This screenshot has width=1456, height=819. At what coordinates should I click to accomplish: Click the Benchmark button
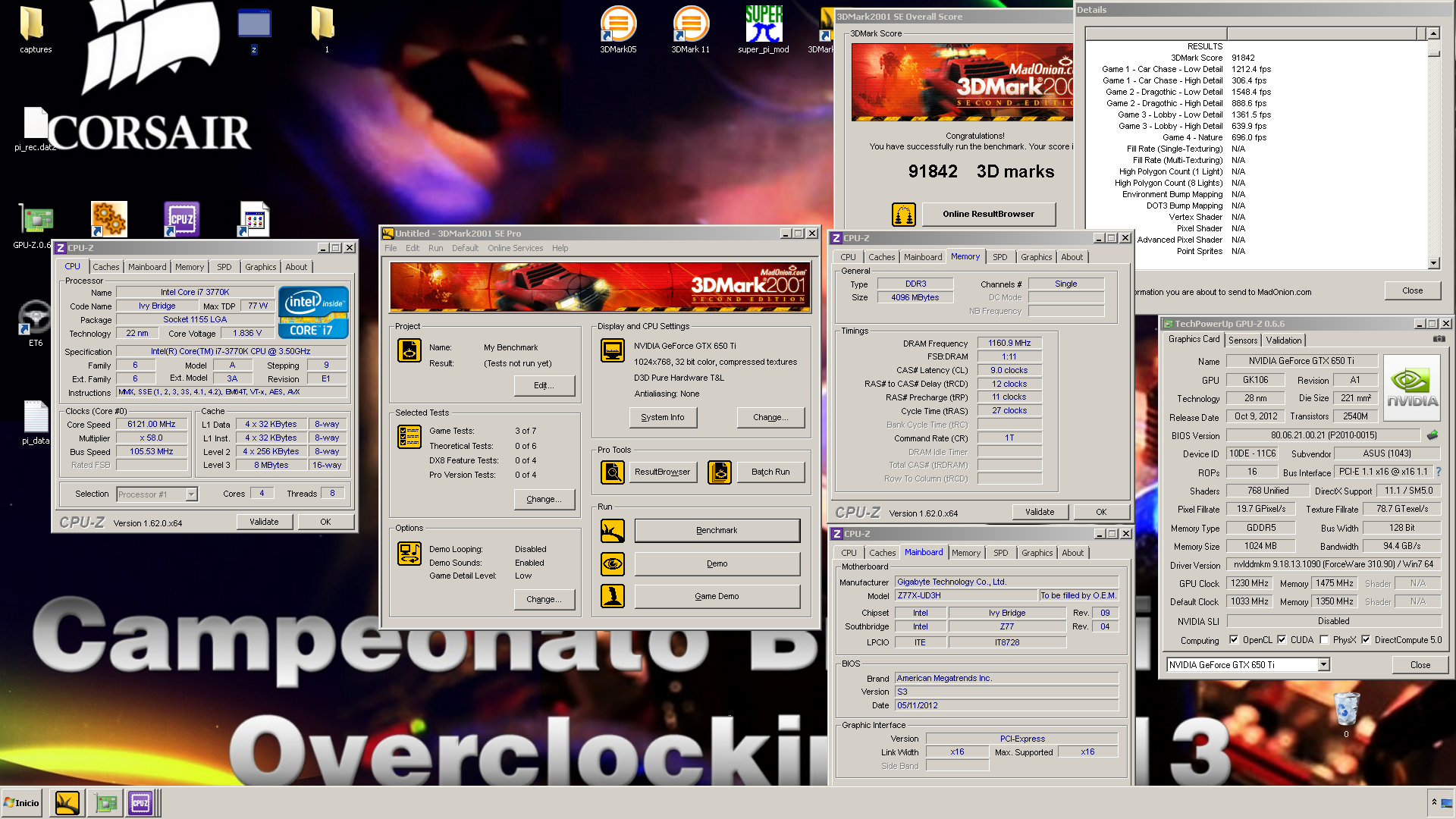[717, 531]
